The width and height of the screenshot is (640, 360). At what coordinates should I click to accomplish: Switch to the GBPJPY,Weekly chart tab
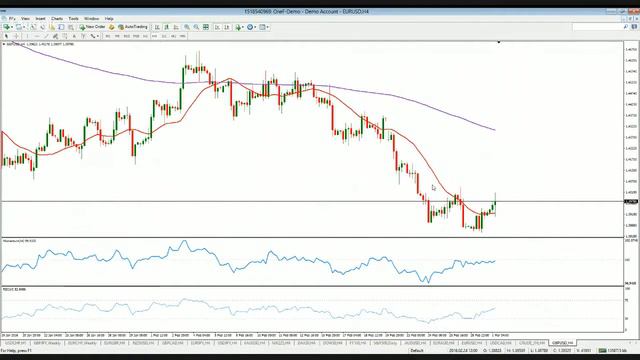[47, 343]
